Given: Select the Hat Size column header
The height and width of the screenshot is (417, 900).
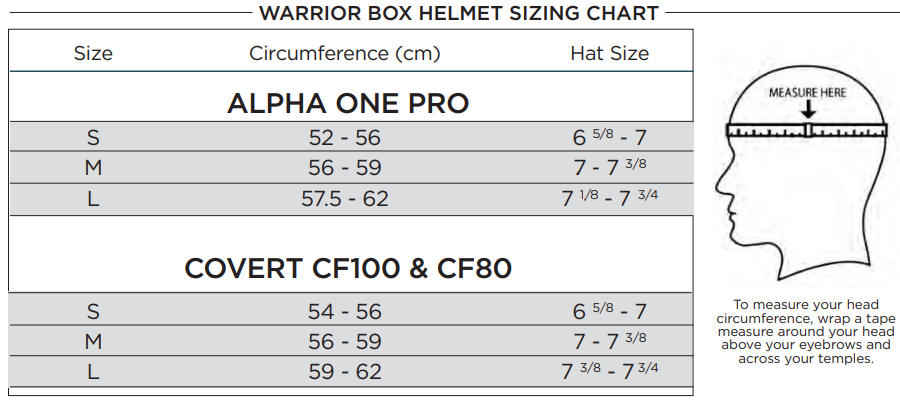Looking at the screenshot, I should [610, 53].
